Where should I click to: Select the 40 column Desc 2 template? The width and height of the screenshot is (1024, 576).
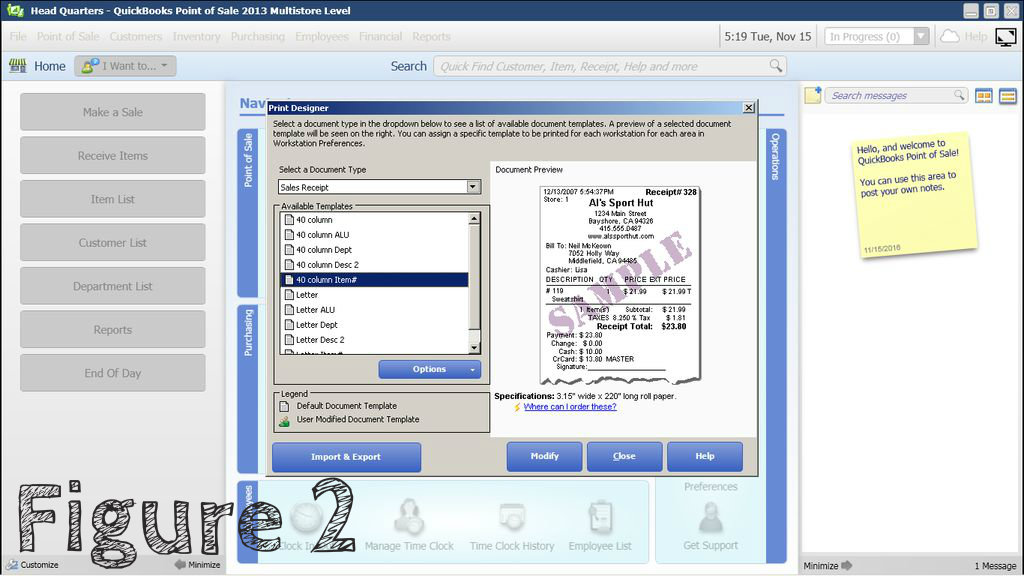374,265
